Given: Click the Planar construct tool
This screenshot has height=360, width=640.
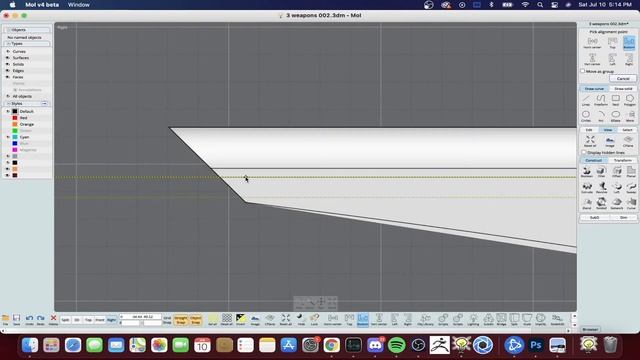Looking at the screenshot, I should pyautogui.click(x=631, y=172).
